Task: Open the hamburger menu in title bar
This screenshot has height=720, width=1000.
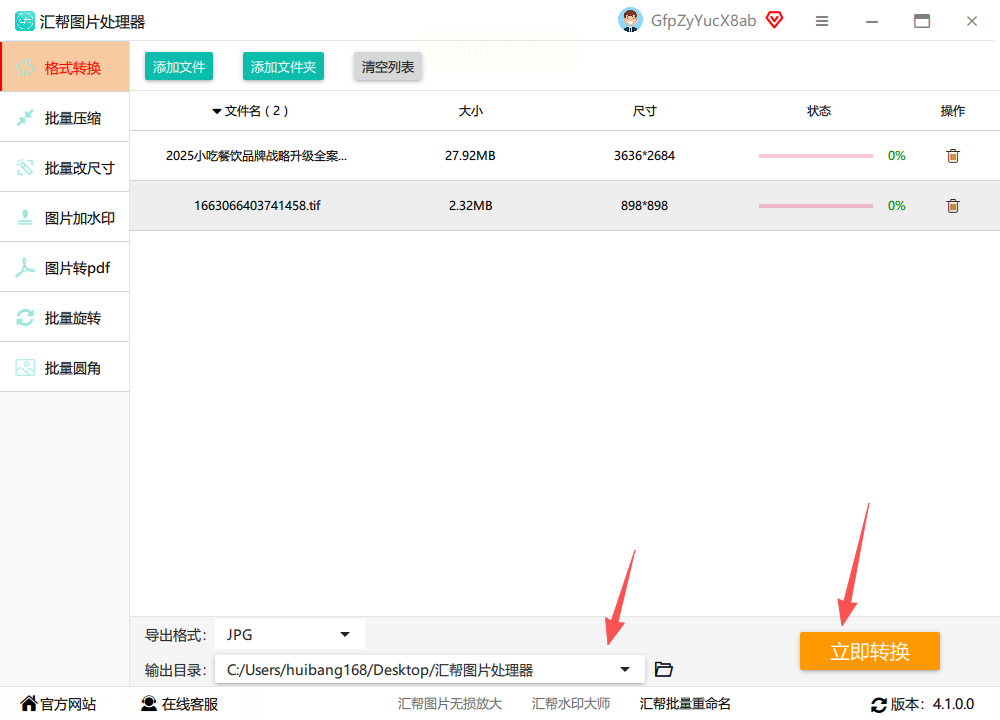Action: [821, 21]
